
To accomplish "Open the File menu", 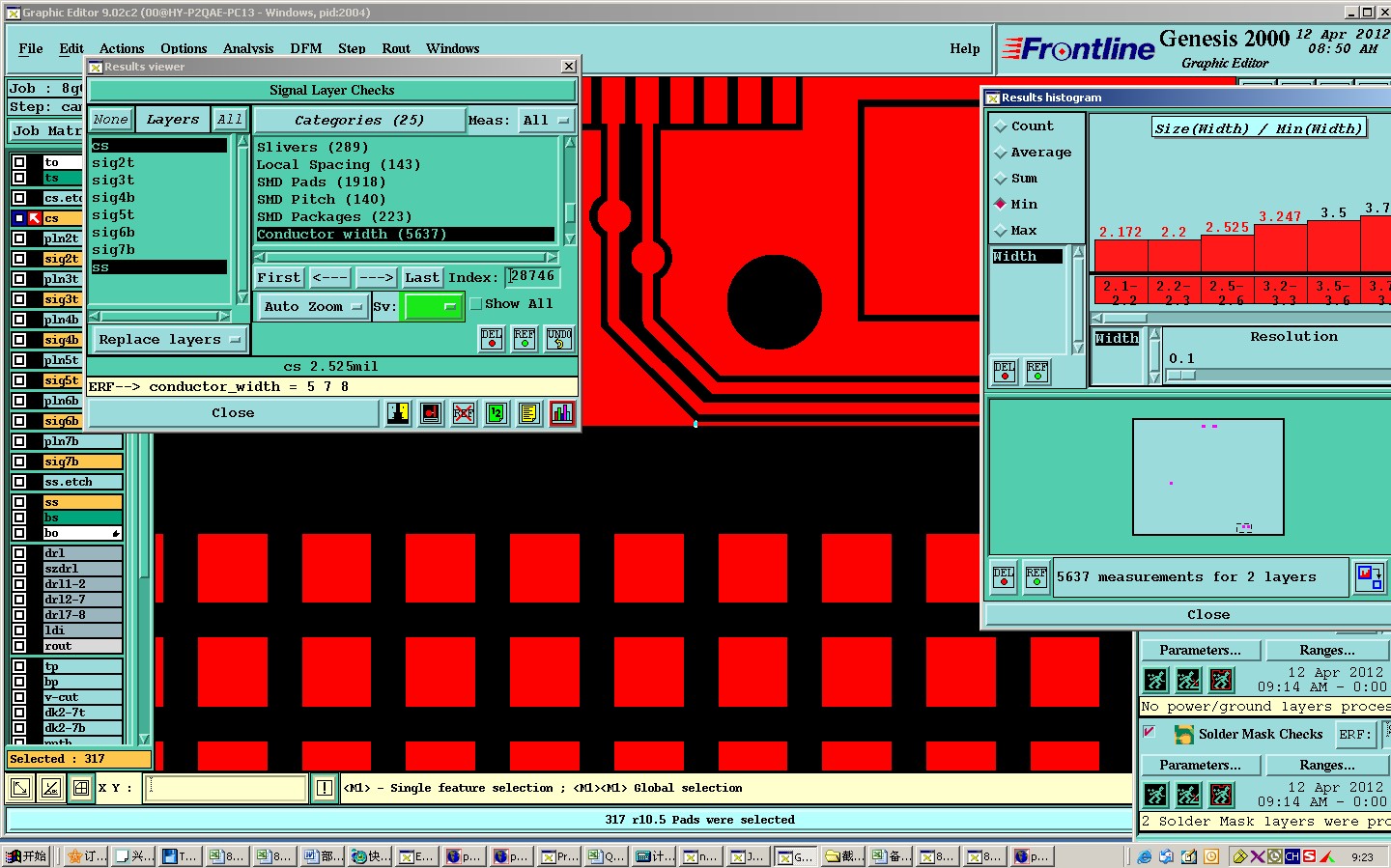I will point(31,48).
